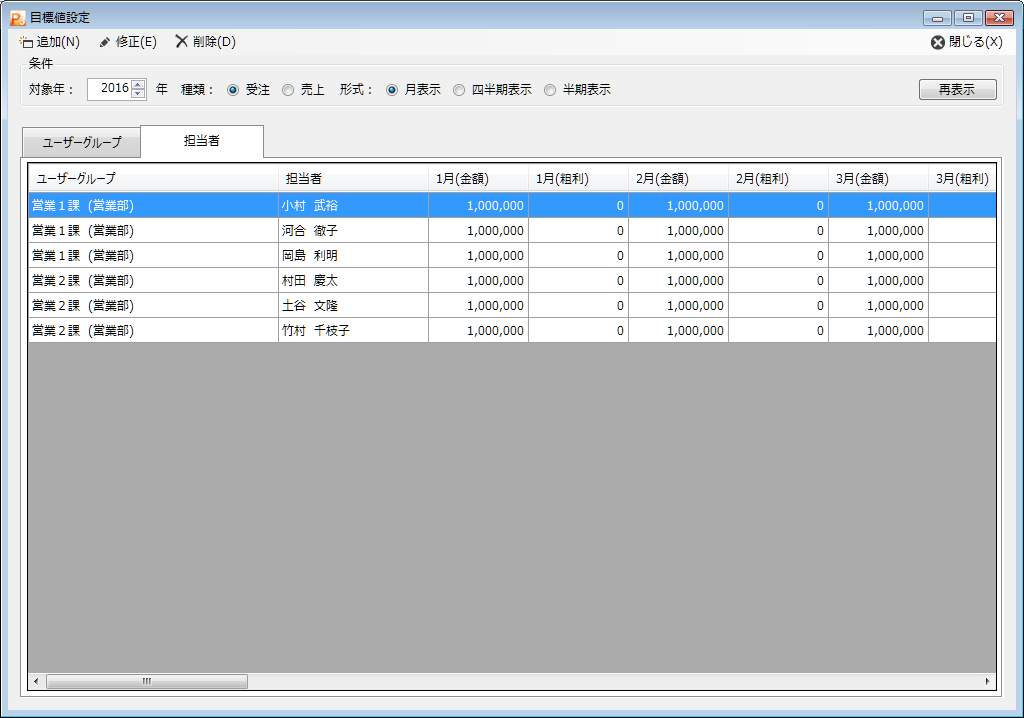This screenshot has height=718, width=1024.
Task: Click the 追加(N) add toolbar button
Action: 50,42
